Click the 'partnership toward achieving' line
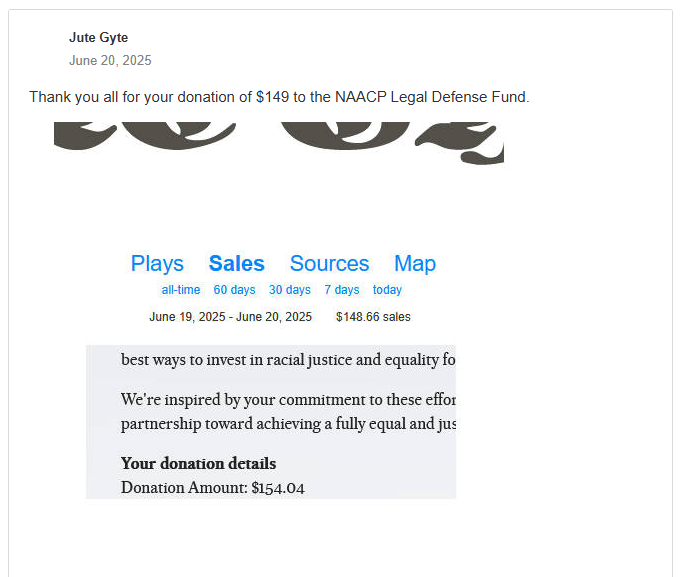The width and height of the screenshot is (687, 577). click(x=288, y=424)
